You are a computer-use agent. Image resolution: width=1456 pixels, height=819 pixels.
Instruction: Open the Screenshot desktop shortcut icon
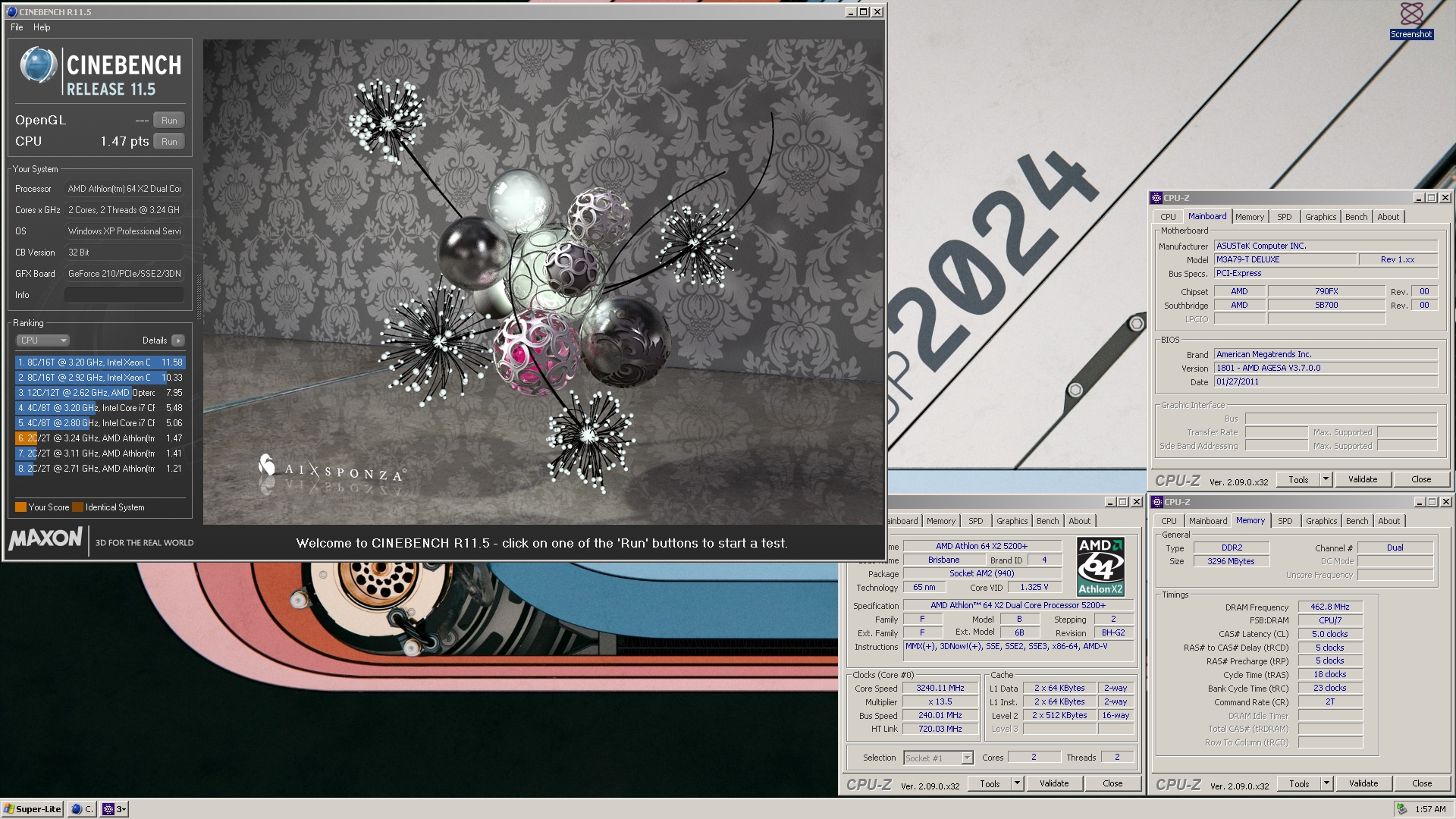1411,20
